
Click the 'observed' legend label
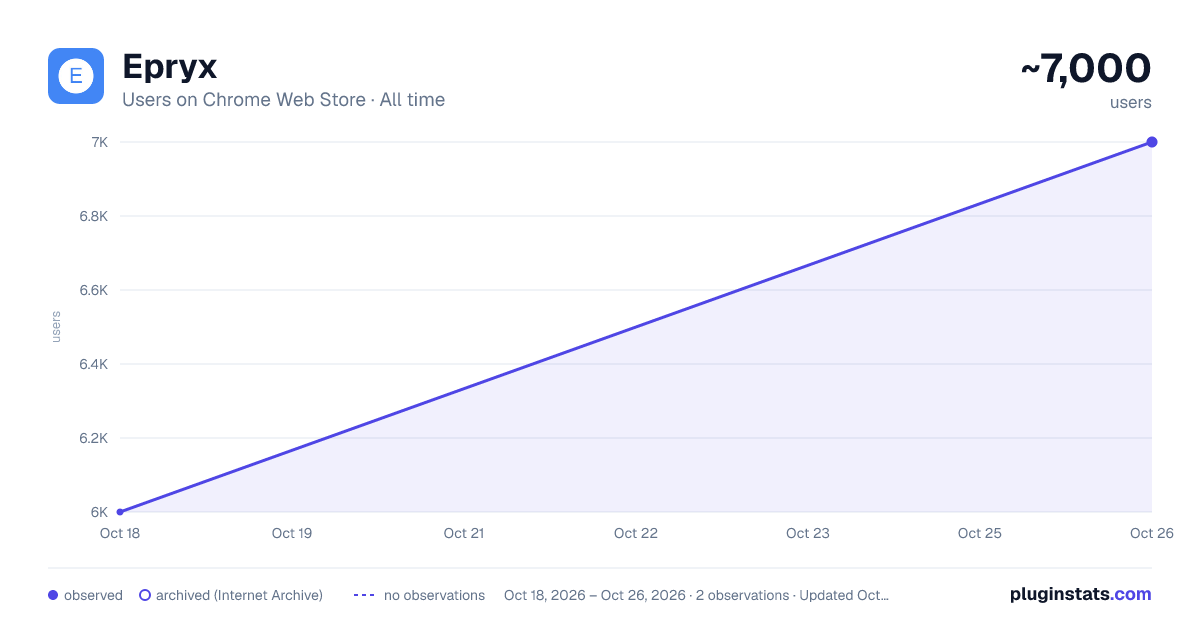[93, 595]
